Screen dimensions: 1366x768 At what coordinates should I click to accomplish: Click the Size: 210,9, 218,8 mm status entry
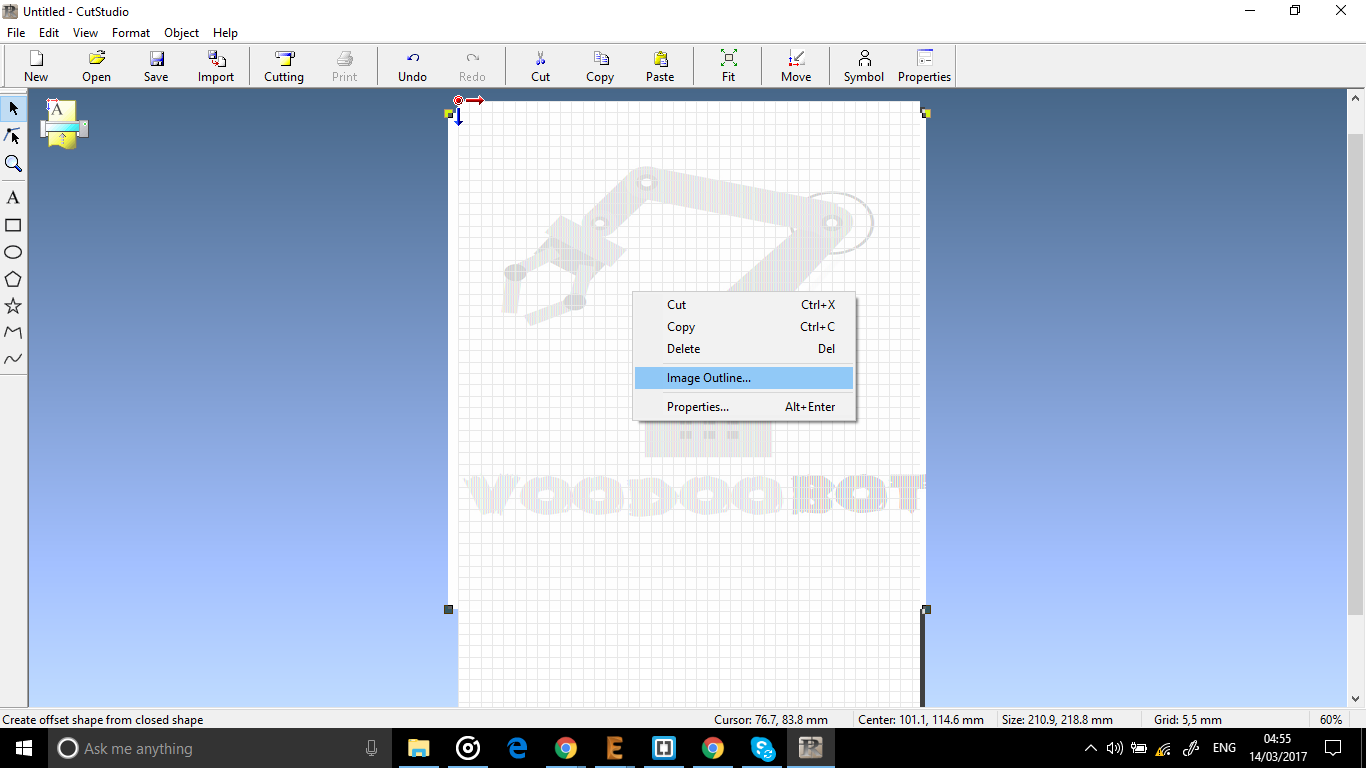(1057, 720)
